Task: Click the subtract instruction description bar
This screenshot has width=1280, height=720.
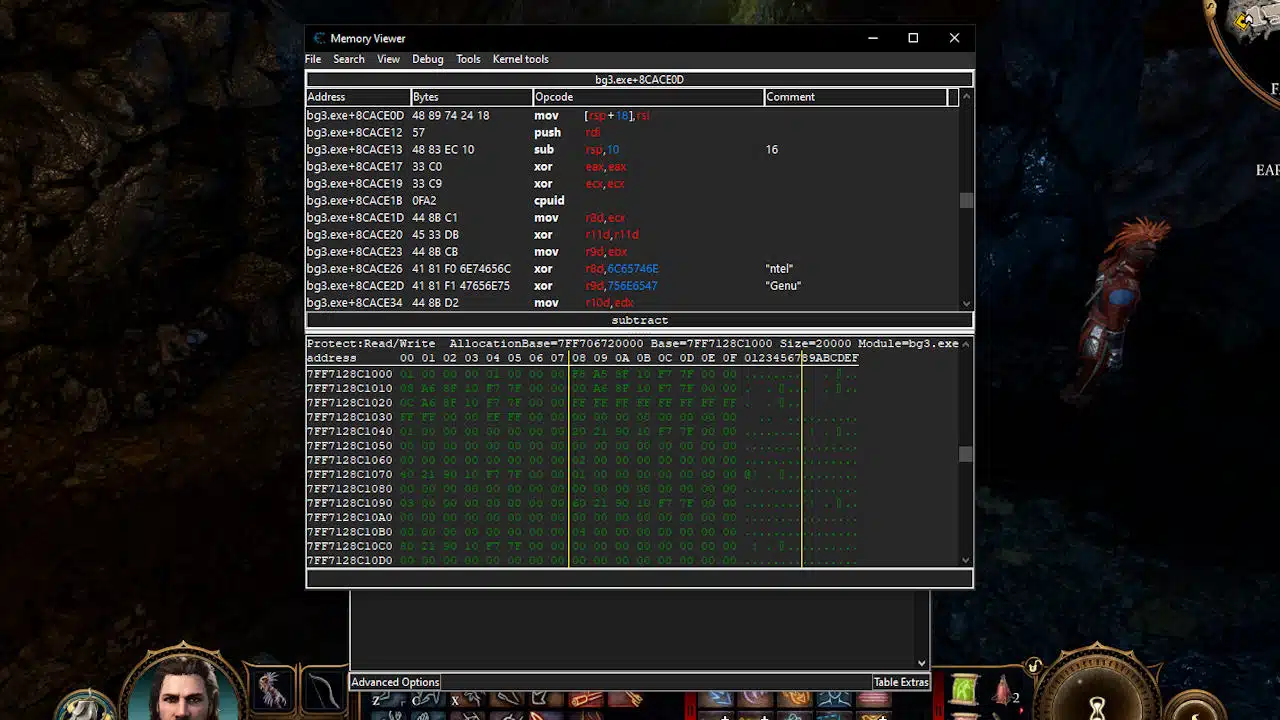Action: tap(639, 321)
